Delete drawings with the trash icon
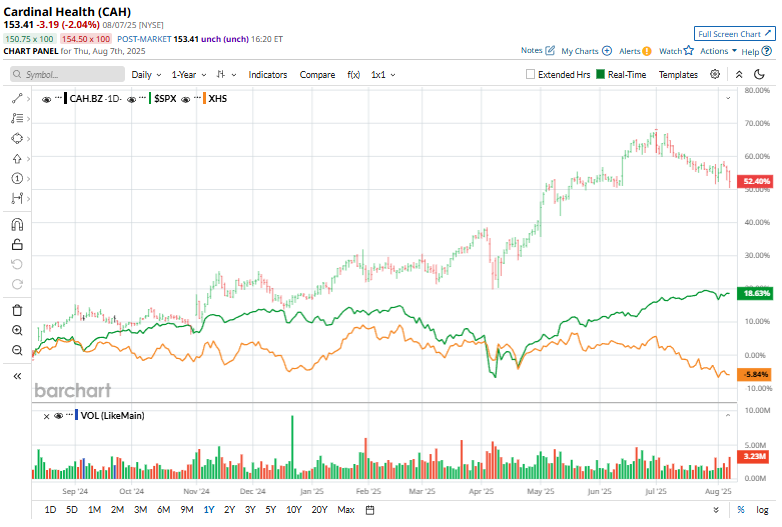Viewport: 782px width, 527px height. pos(17,310)
